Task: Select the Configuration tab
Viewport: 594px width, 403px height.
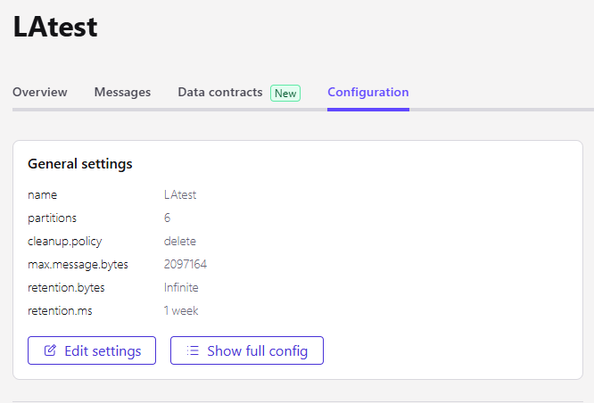Action: (368, 92)
